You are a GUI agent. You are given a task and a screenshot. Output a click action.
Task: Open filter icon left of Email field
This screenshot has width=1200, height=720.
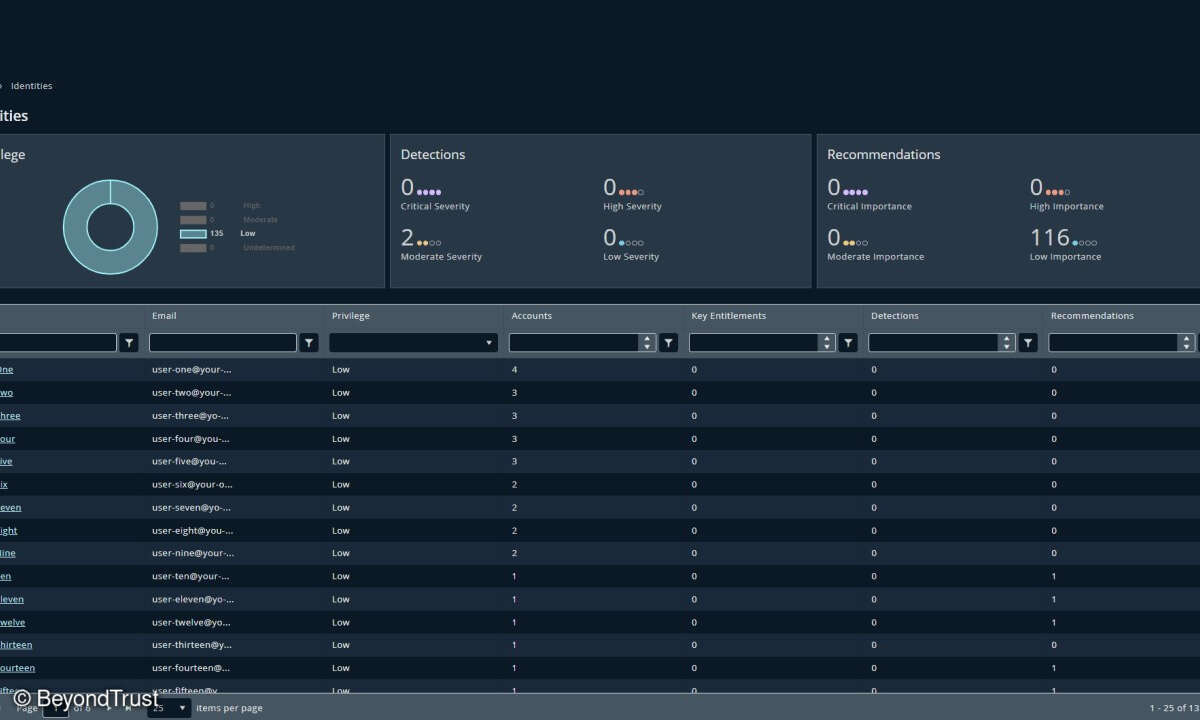pyautogui.click(x=129, y=343)
